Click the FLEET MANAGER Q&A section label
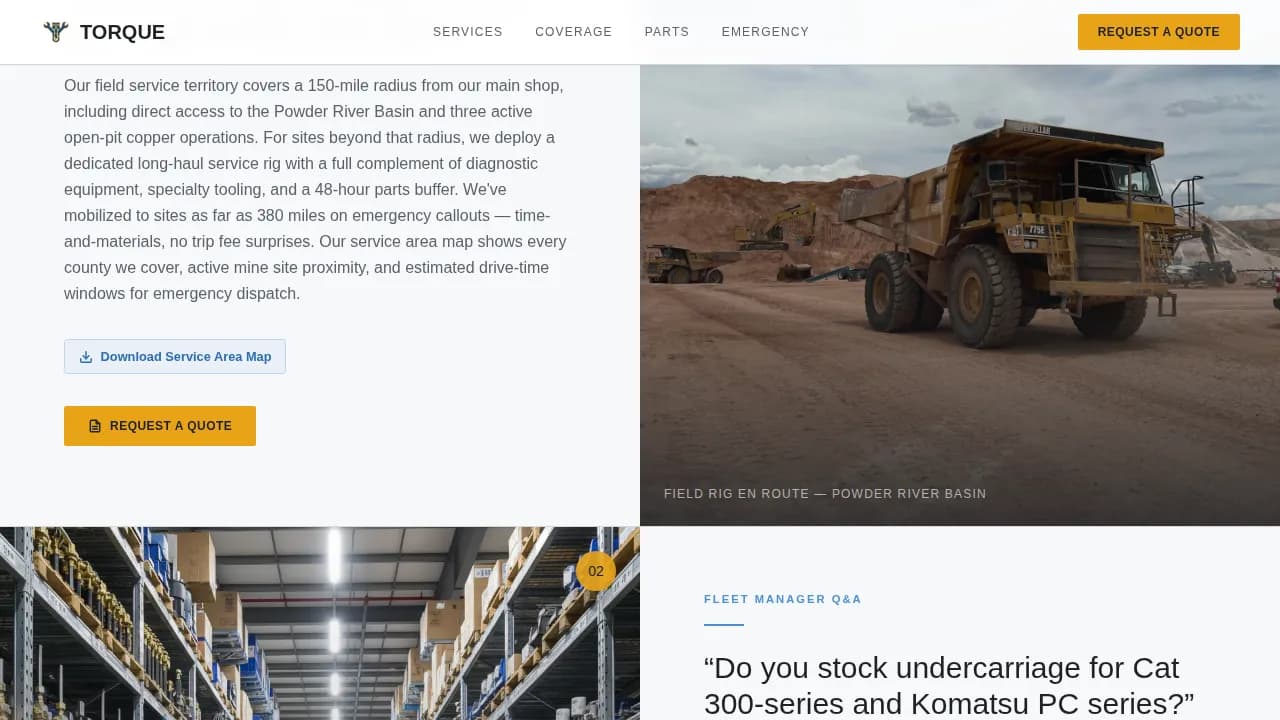Screen dimensions: 1280x720 (783, 599)
